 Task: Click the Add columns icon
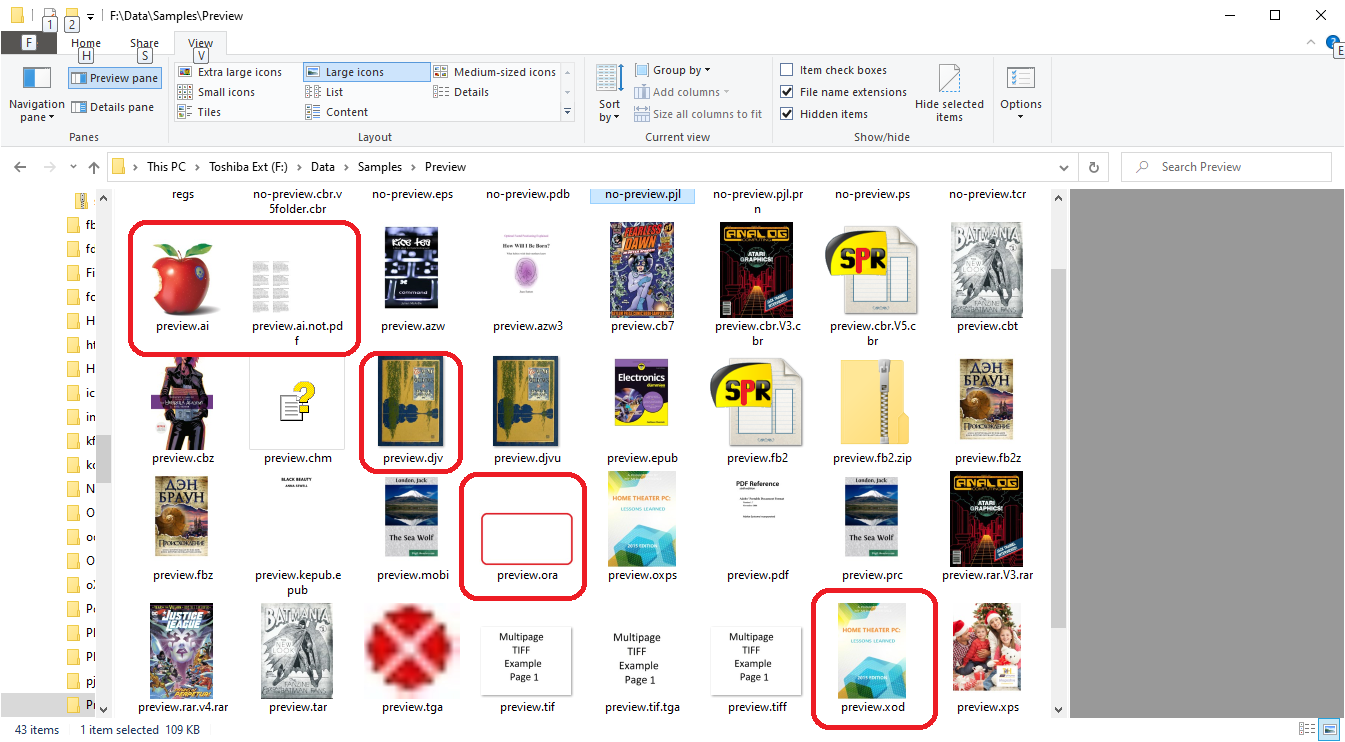click(644, 91)
